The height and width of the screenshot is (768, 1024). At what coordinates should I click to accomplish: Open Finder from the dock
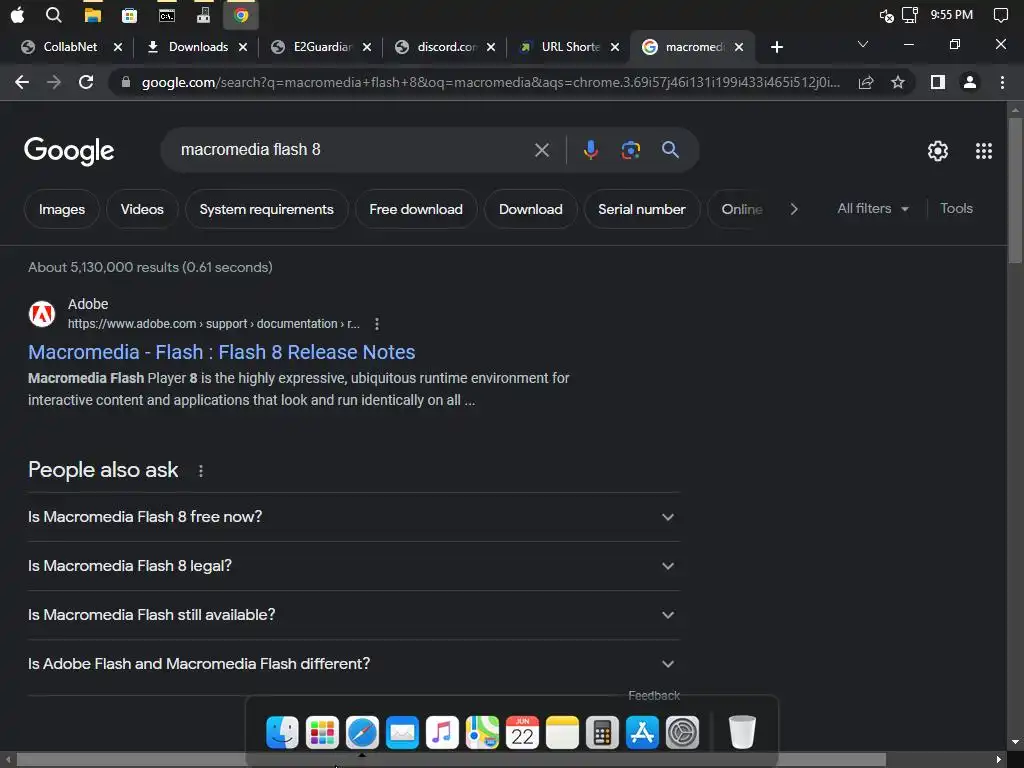282,732
